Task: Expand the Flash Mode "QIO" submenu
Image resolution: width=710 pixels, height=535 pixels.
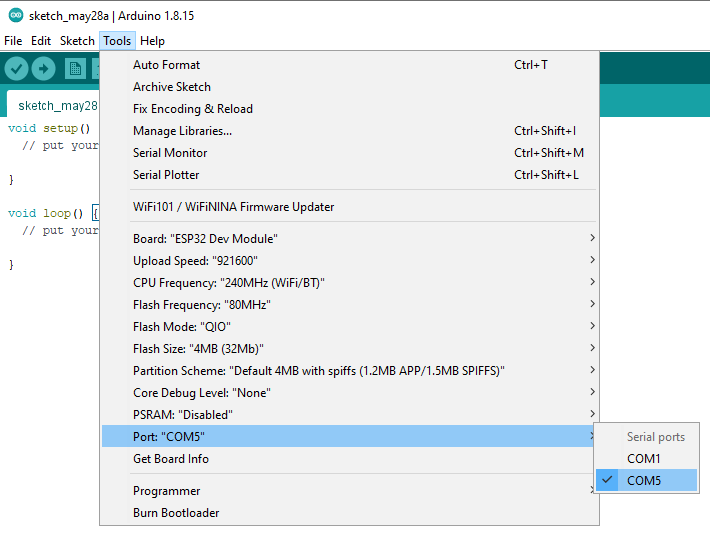Action: click(350, 327)
